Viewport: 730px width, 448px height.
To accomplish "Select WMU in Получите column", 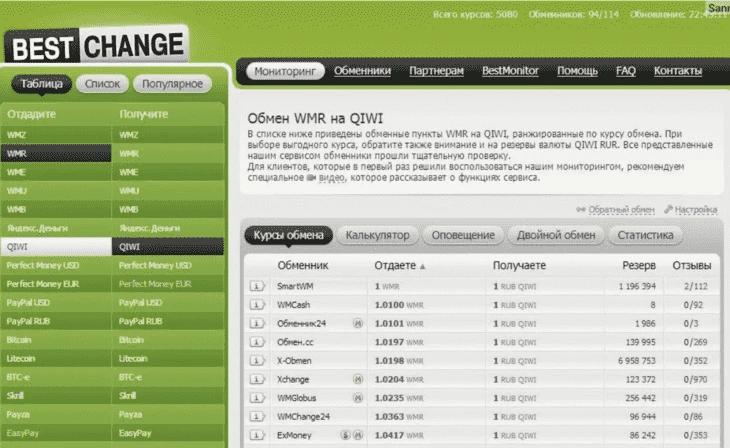I will tap(168, 191).
